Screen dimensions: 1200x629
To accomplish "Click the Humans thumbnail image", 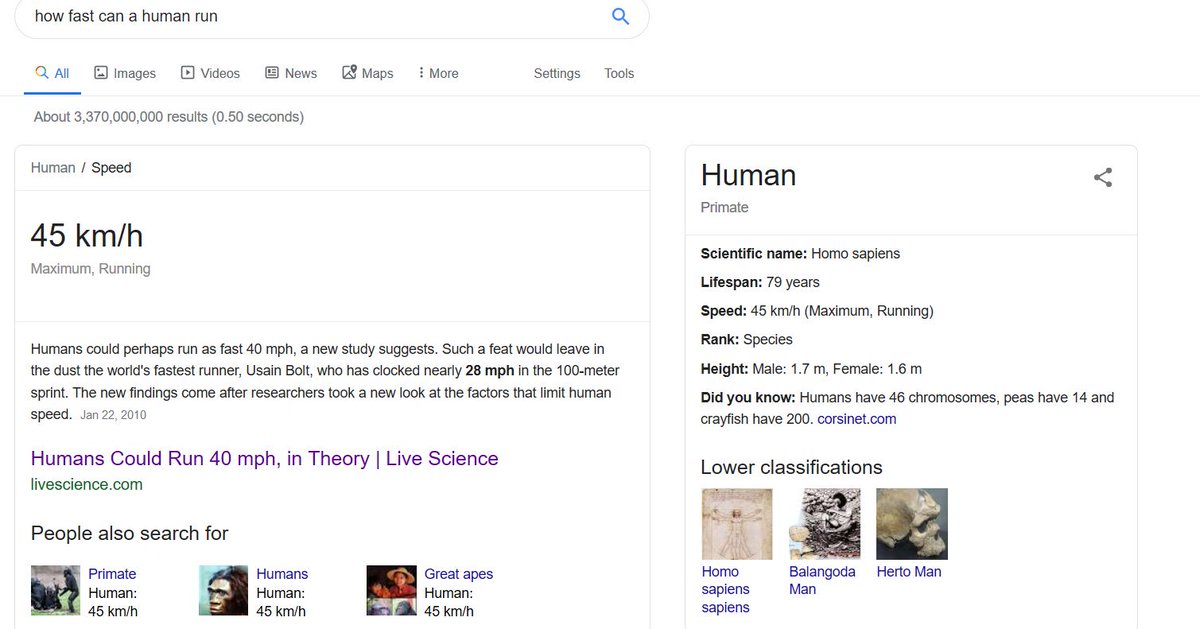I will (x=223, y=590).
